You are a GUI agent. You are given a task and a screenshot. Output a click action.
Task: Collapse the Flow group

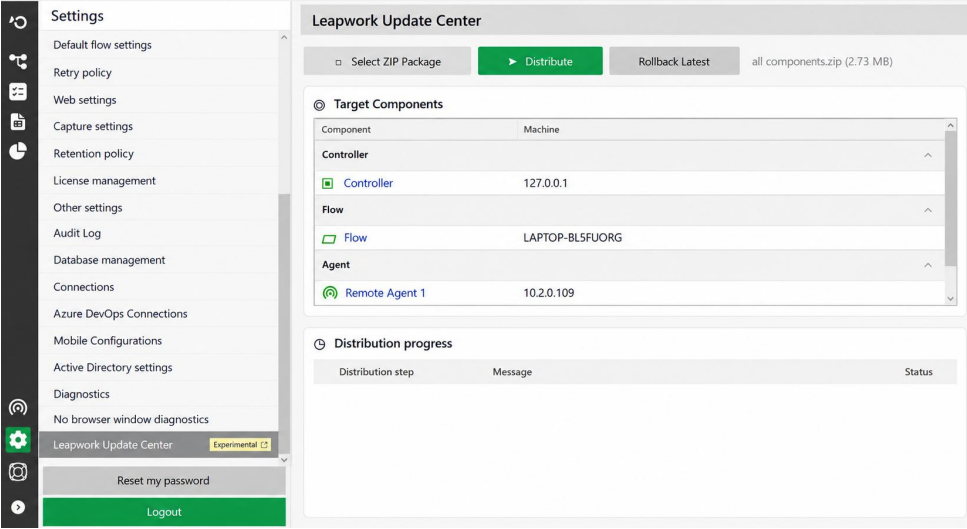coord(928,210)
